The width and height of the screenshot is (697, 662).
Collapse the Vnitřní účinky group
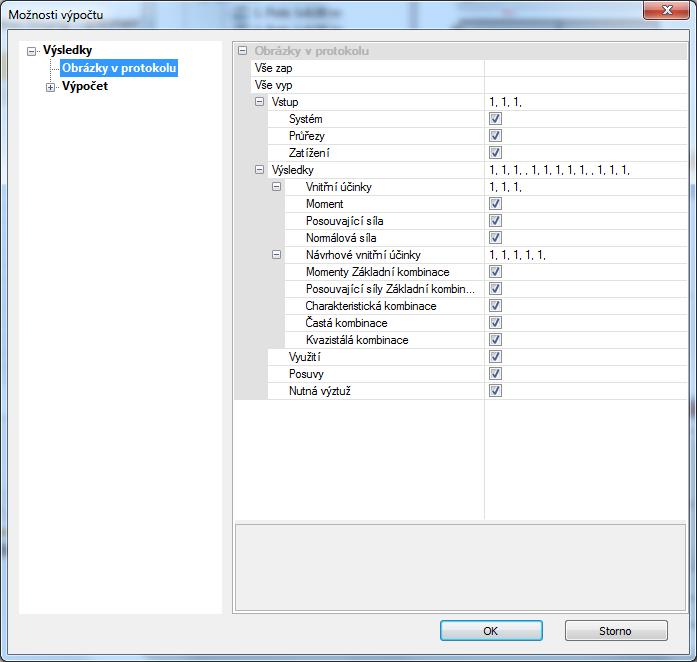[276, 187]
